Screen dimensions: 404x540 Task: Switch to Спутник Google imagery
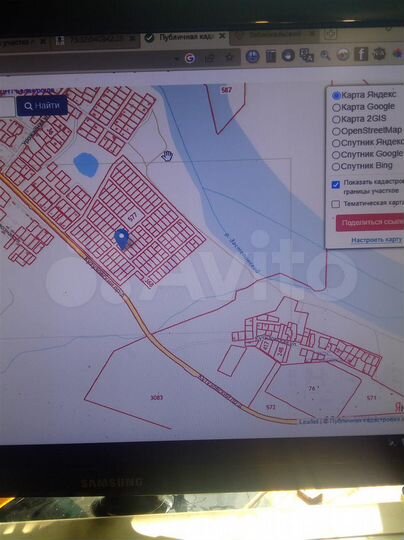pos(336,155)
